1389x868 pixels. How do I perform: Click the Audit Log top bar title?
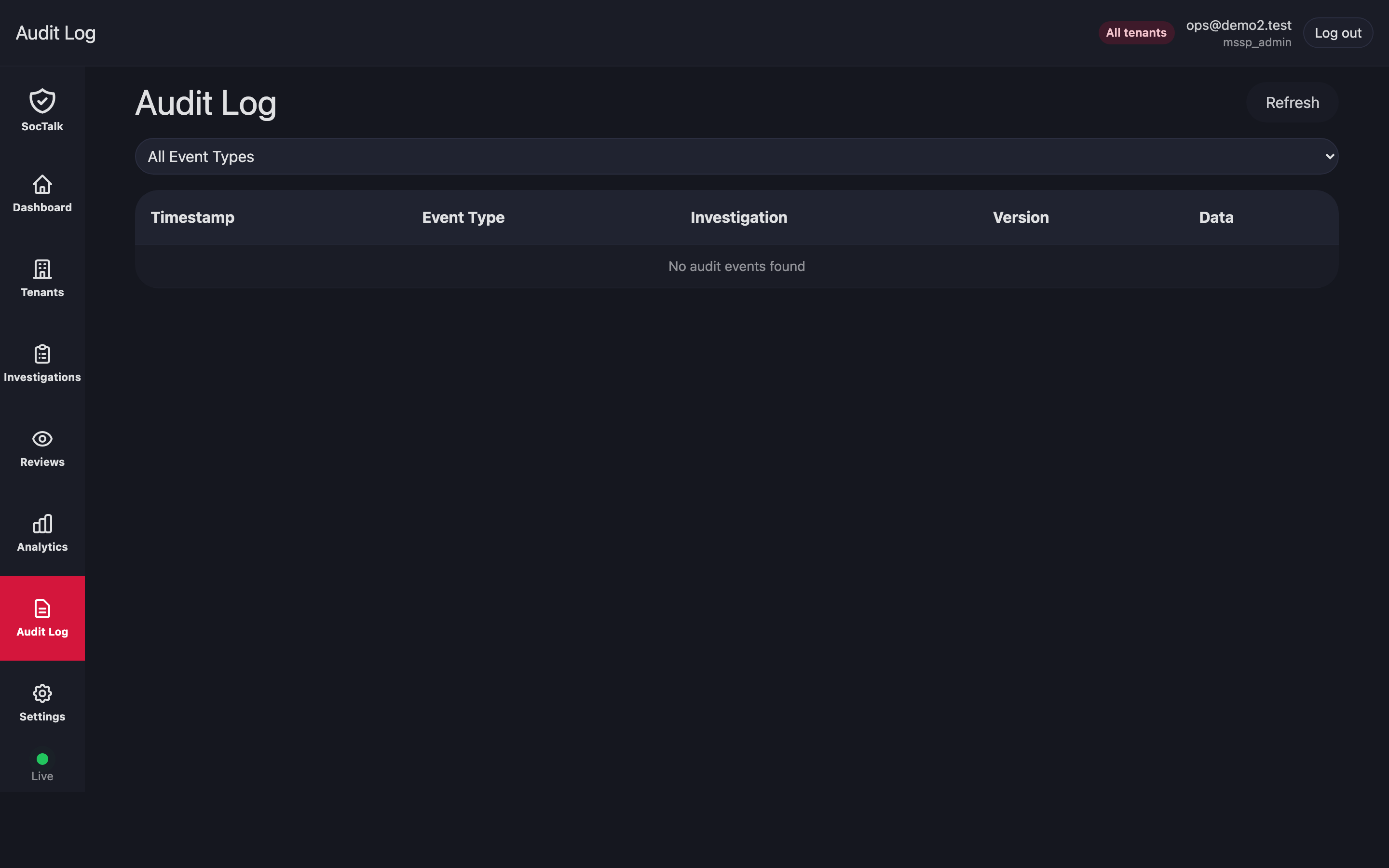(55, 33)
